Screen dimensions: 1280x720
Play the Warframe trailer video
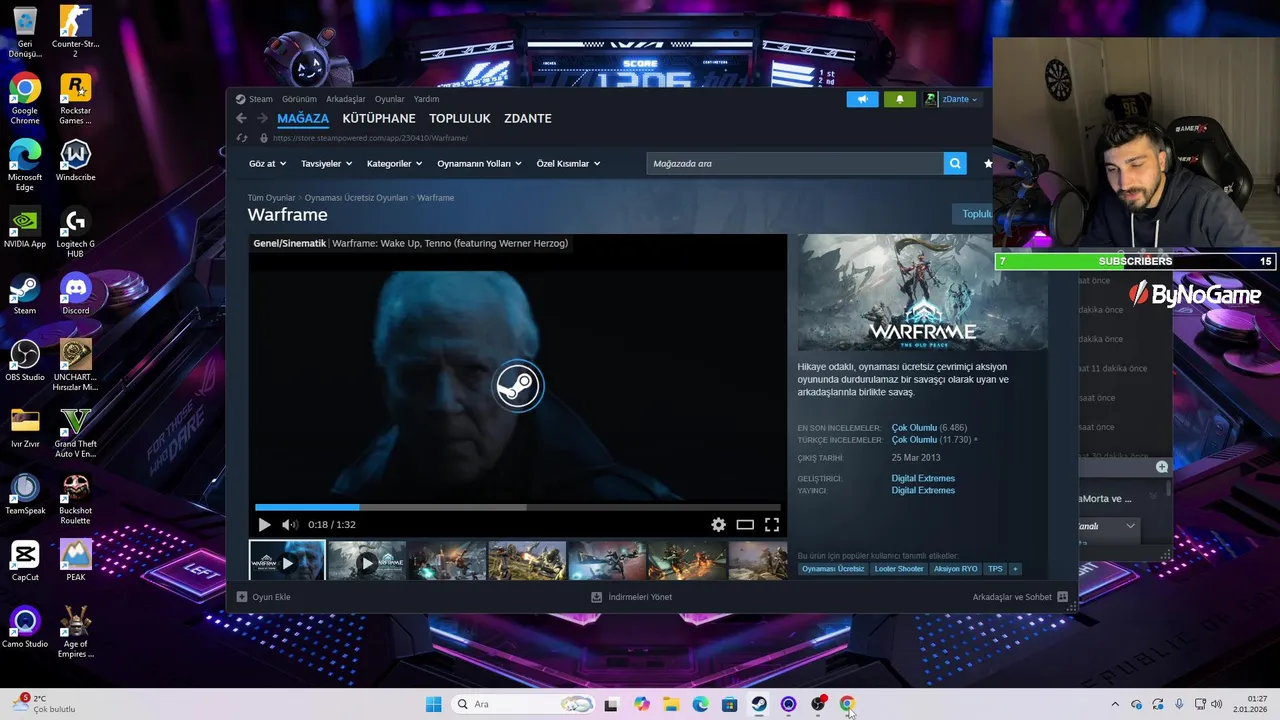tap(264, 524)
